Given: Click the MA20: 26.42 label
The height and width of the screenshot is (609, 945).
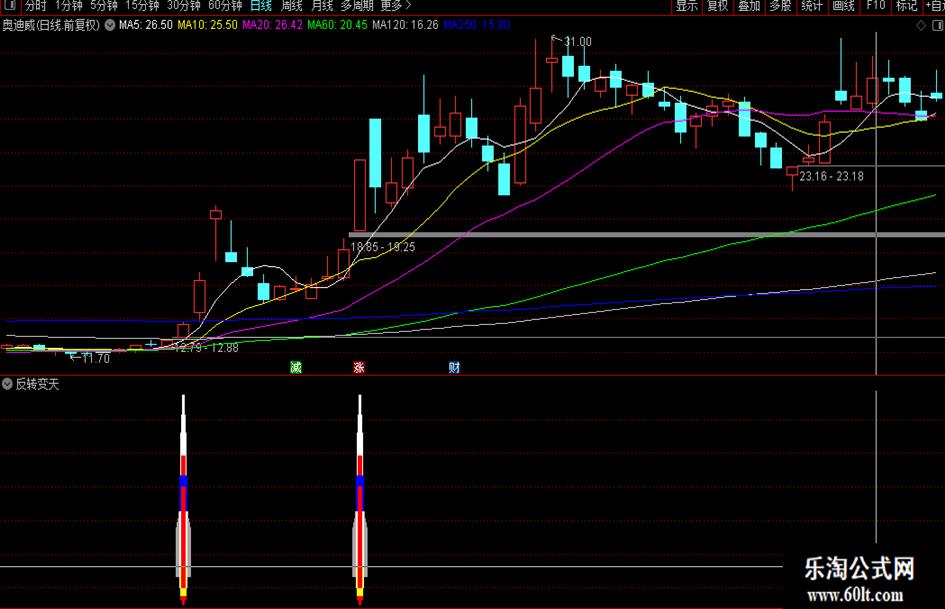Looking at the screenshot, I should (x=272, y=25).
